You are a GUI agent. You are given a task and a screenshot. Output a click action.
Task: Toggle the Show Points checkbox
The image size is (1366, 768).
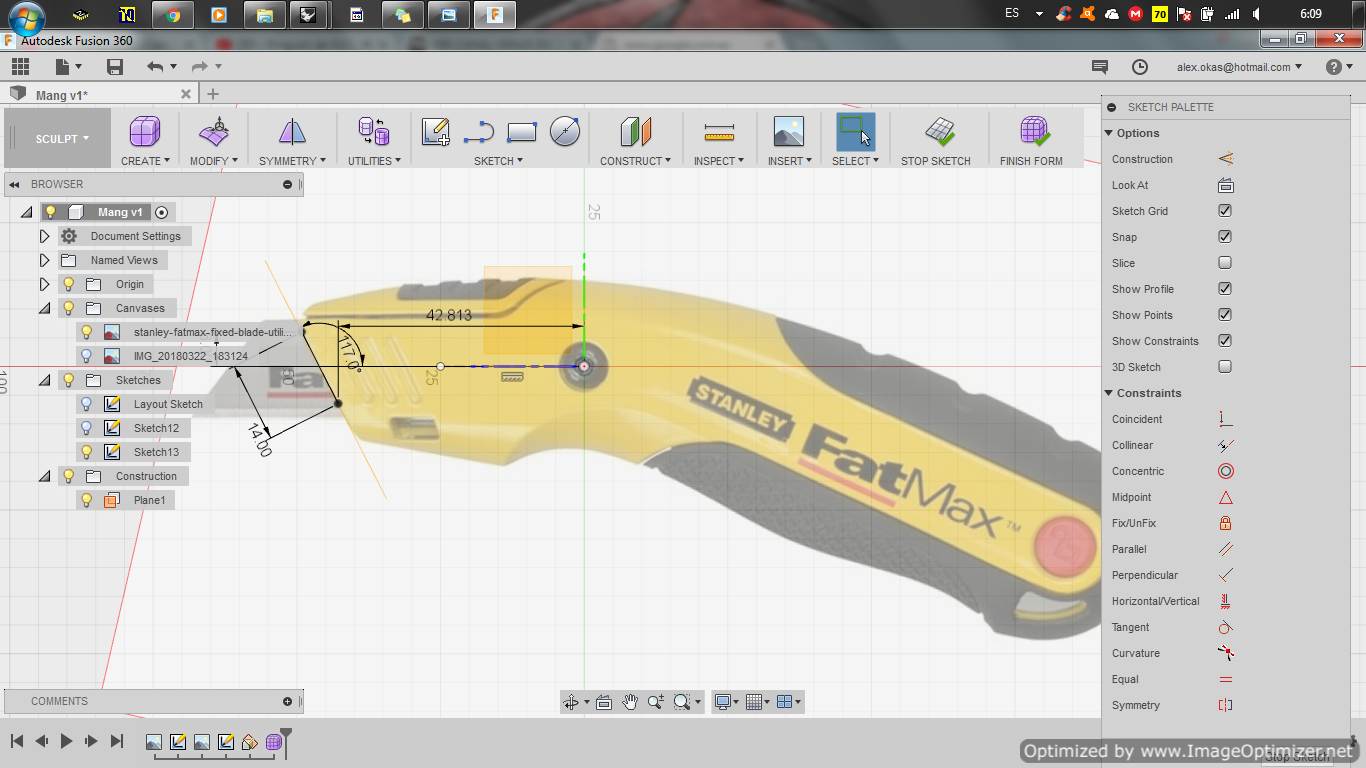tap(1225, 315)
